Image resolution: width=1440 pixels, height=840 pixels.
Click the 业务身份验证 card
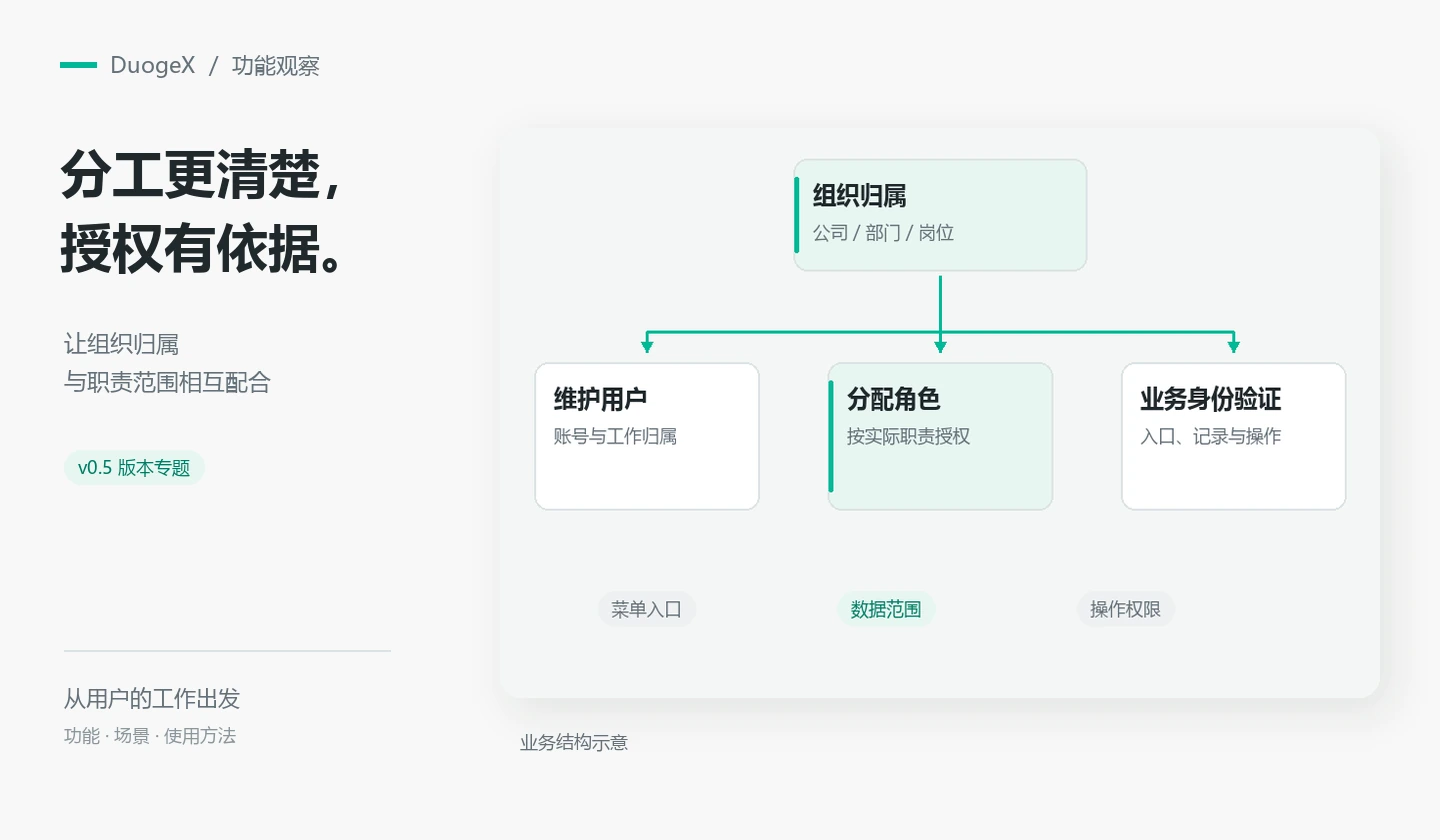pyautogui.click(x=1233, y=436)
